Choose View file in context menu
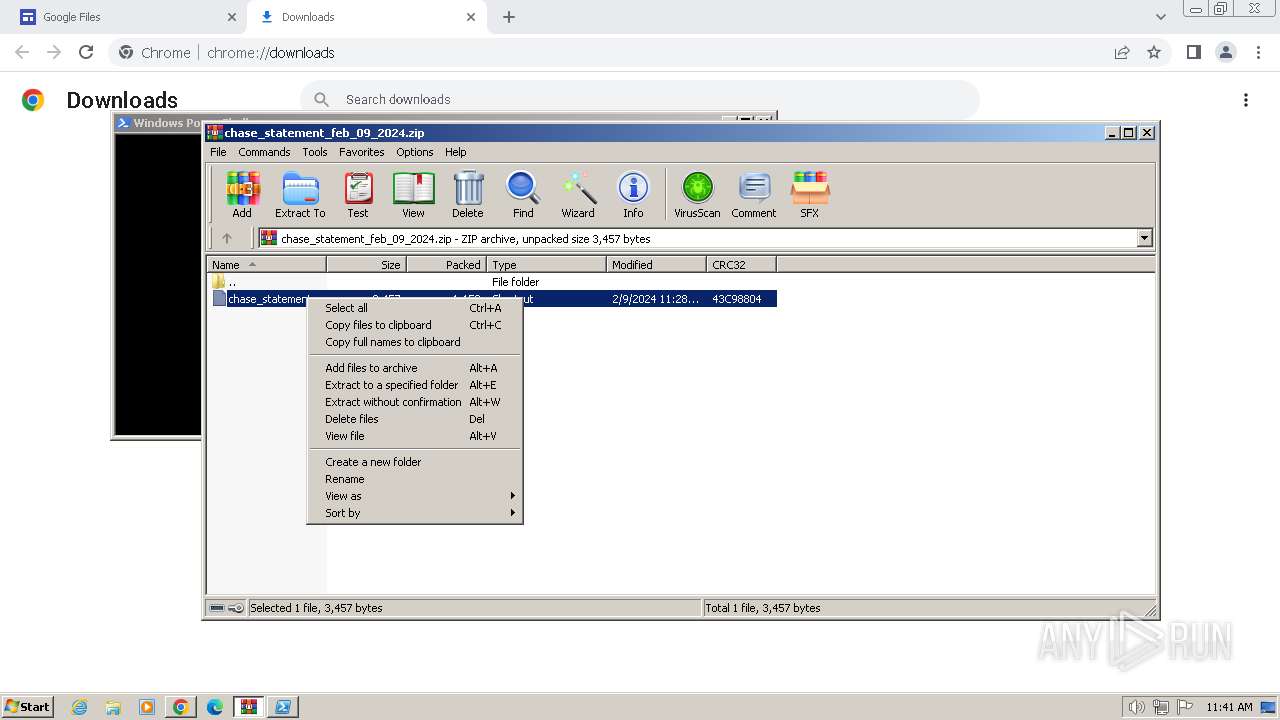The width and height of the screenshot is (1280, 720). point(414,436)
